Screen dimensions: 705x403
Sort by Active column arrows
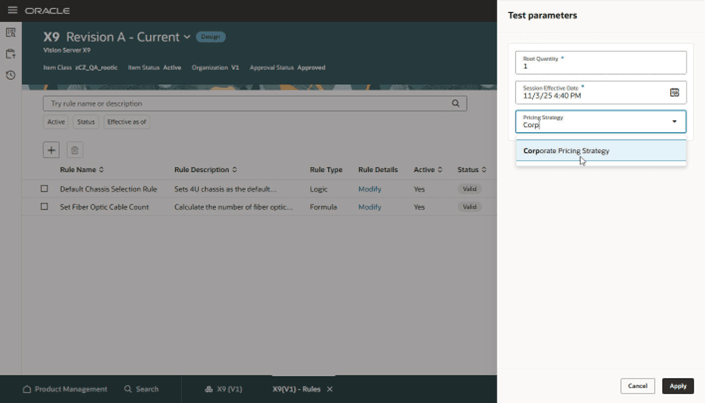tap(440, 170)
